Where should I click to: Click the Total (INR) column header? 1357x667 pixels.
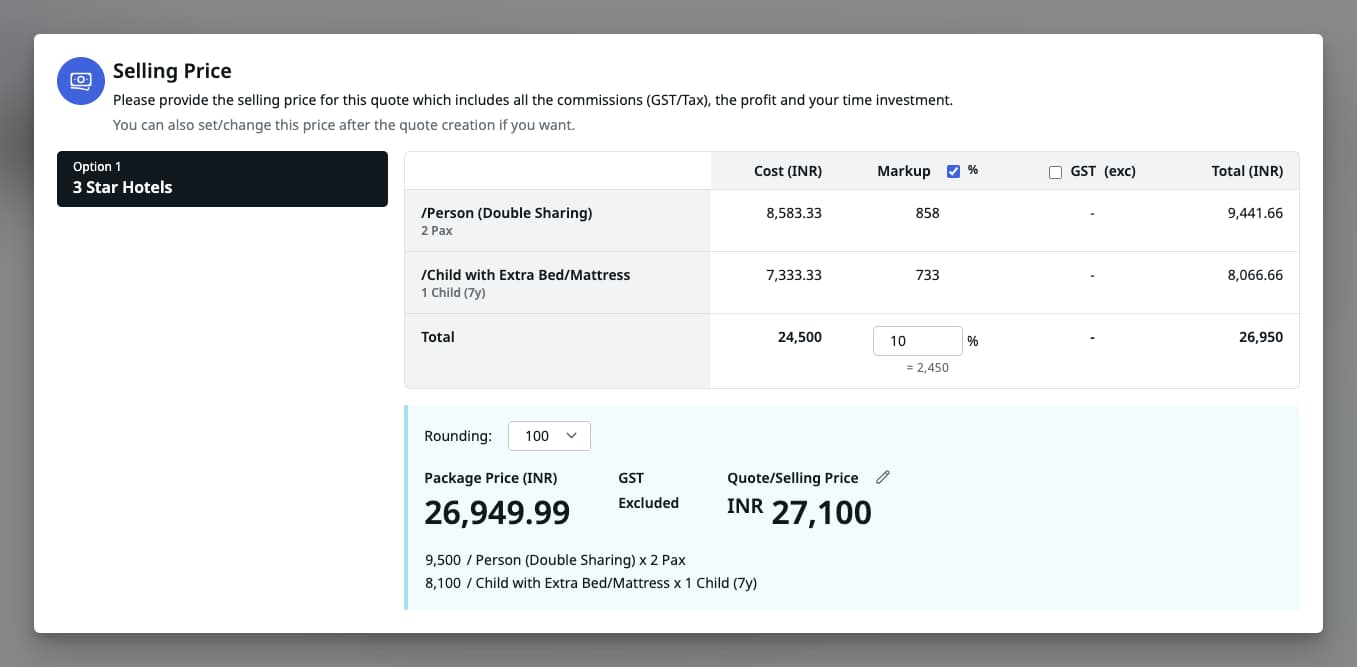[1246, 171]
